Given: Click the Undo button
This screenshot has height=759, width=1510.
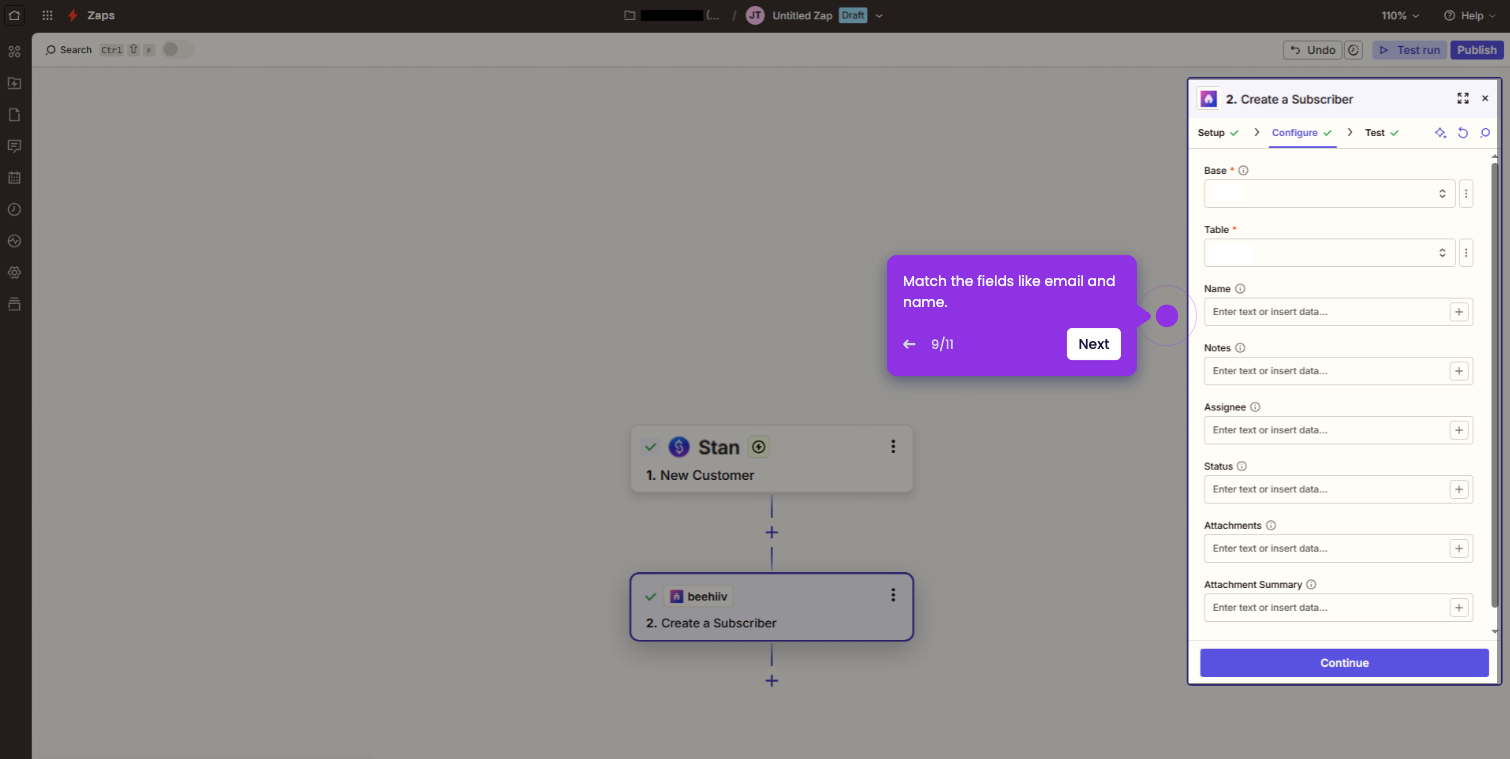Looking at the screenshot, I should tap(1312, 49).
